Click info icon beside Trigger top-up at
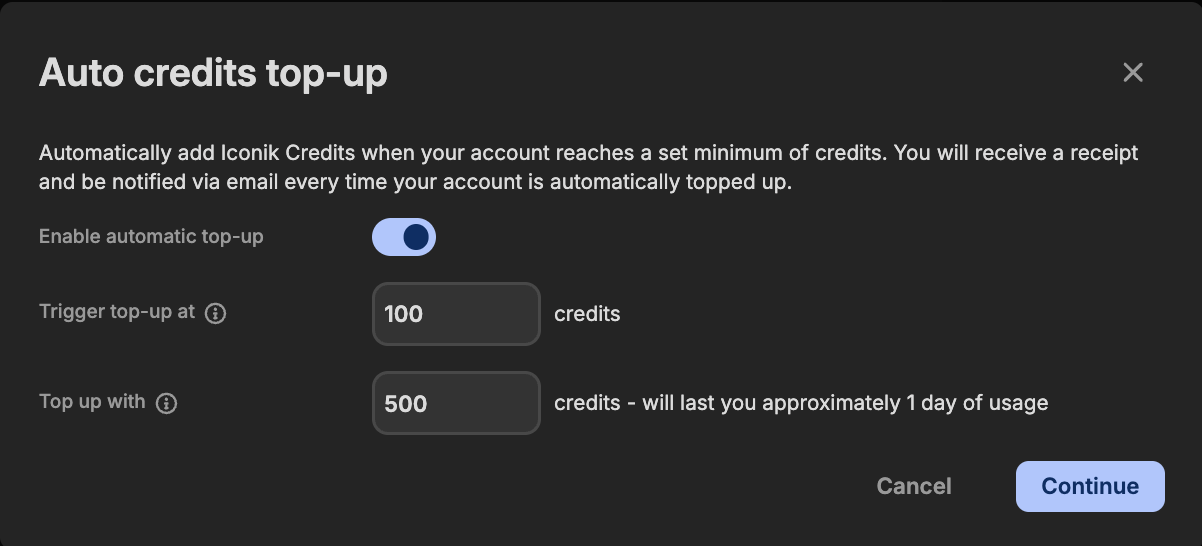Image resolution: width=1202 pixels, height=546 pixels. (216, 313)
